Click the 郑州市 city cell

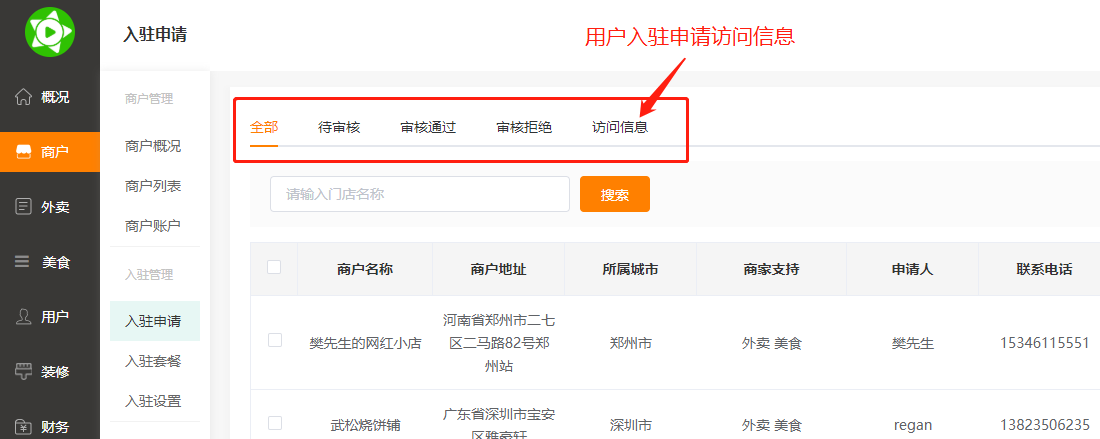click(631, 344)
